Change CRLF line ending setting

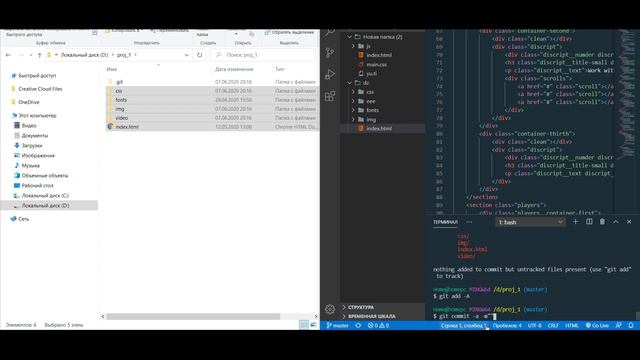[x=553, y=325]
